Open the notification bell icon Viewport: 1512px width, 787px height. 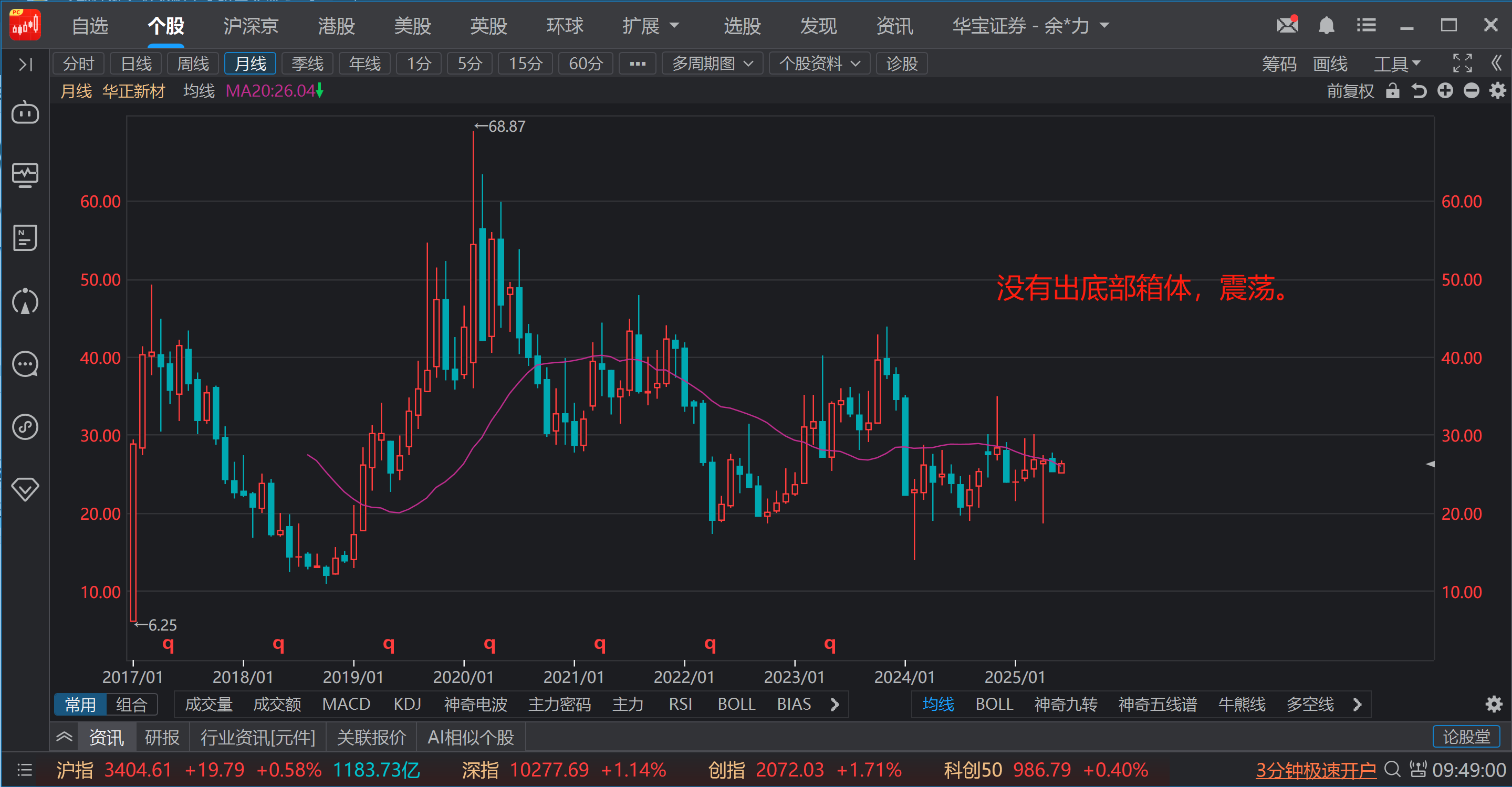coord(1327,25)
